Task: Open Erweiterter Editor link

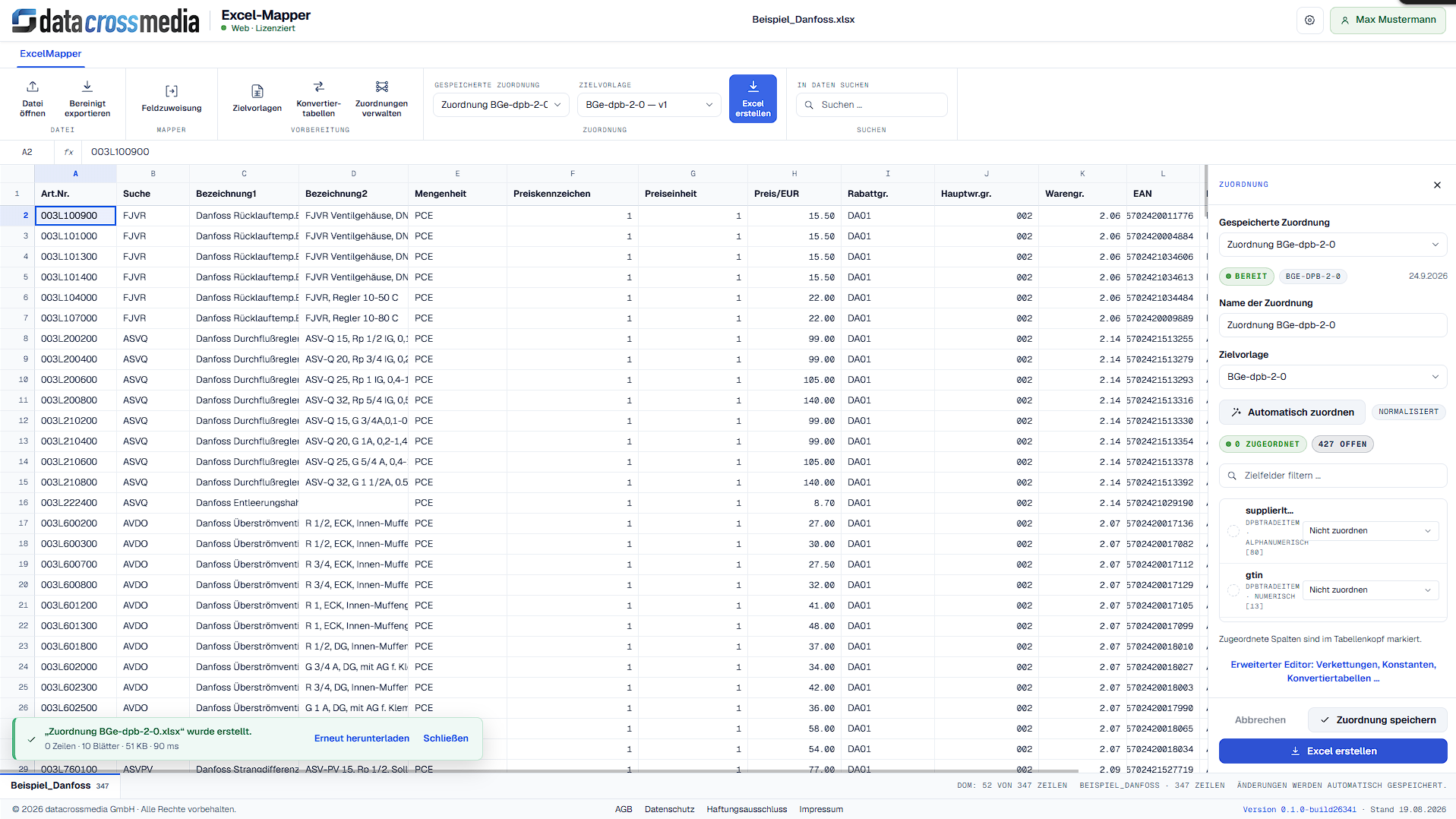Action: 1333,672
